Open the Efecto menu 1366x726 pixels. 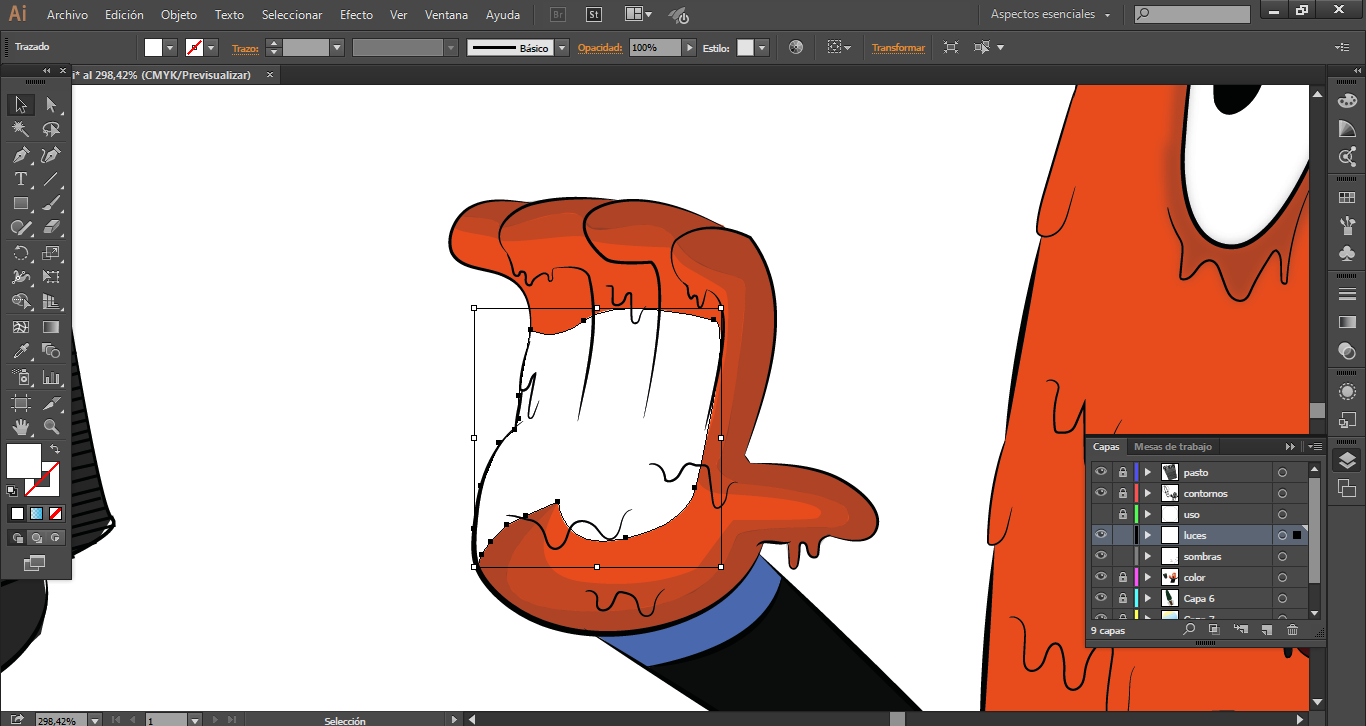356,15
